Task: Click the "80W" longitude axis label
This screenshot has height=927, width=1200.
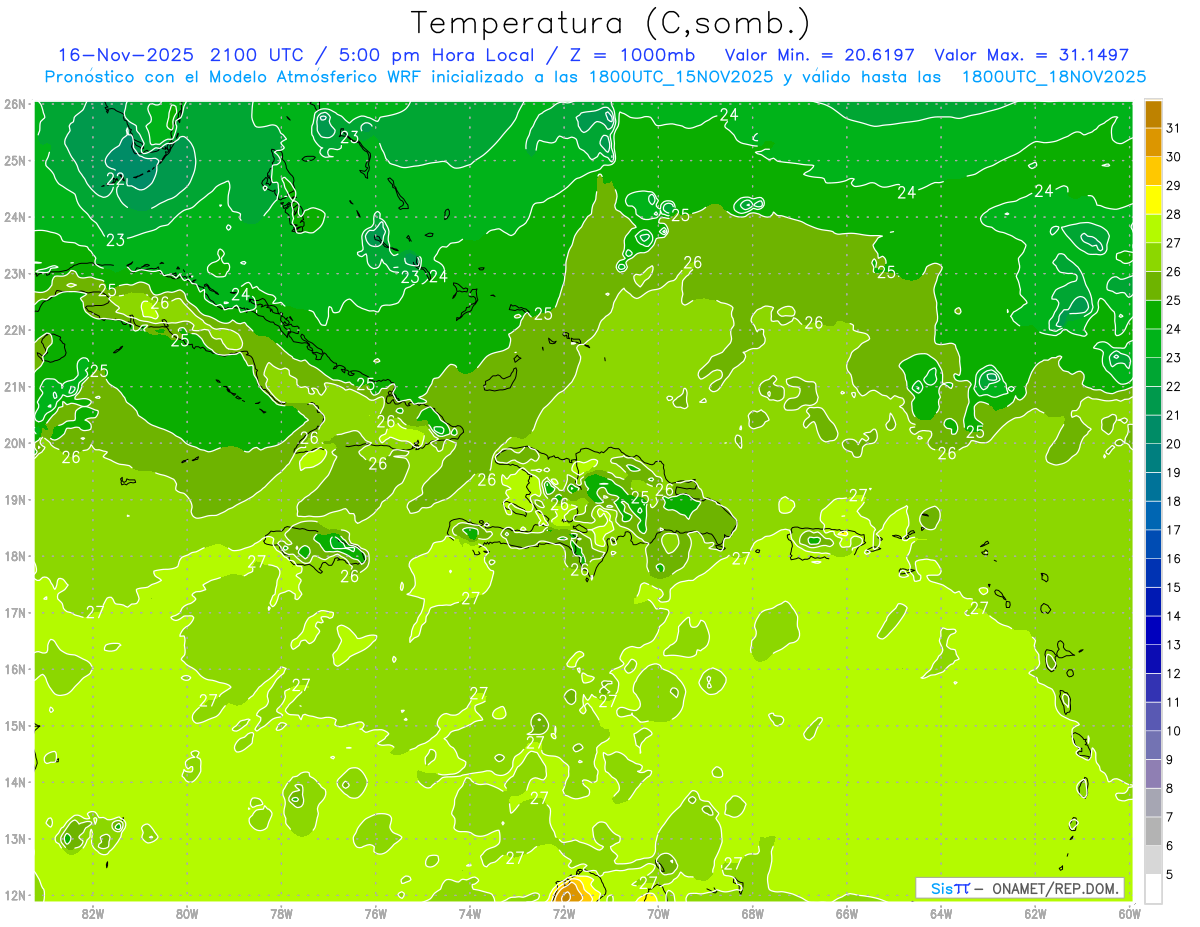Action: pos(187,913)
